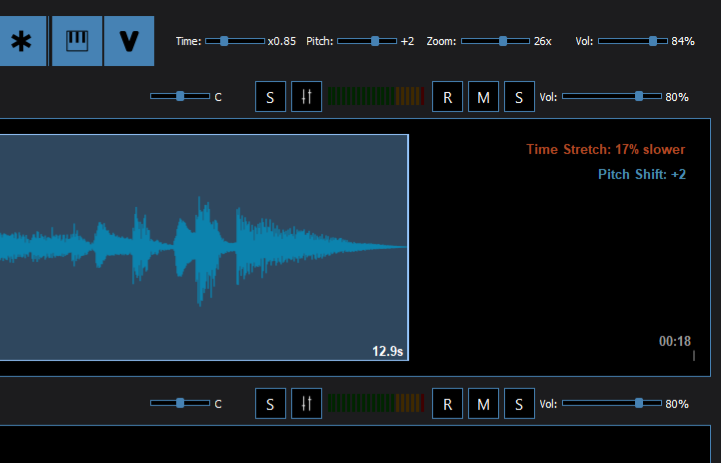Toggle the R button on the second track
Viewport: 721px width, 463px height.
click(447, 404)
